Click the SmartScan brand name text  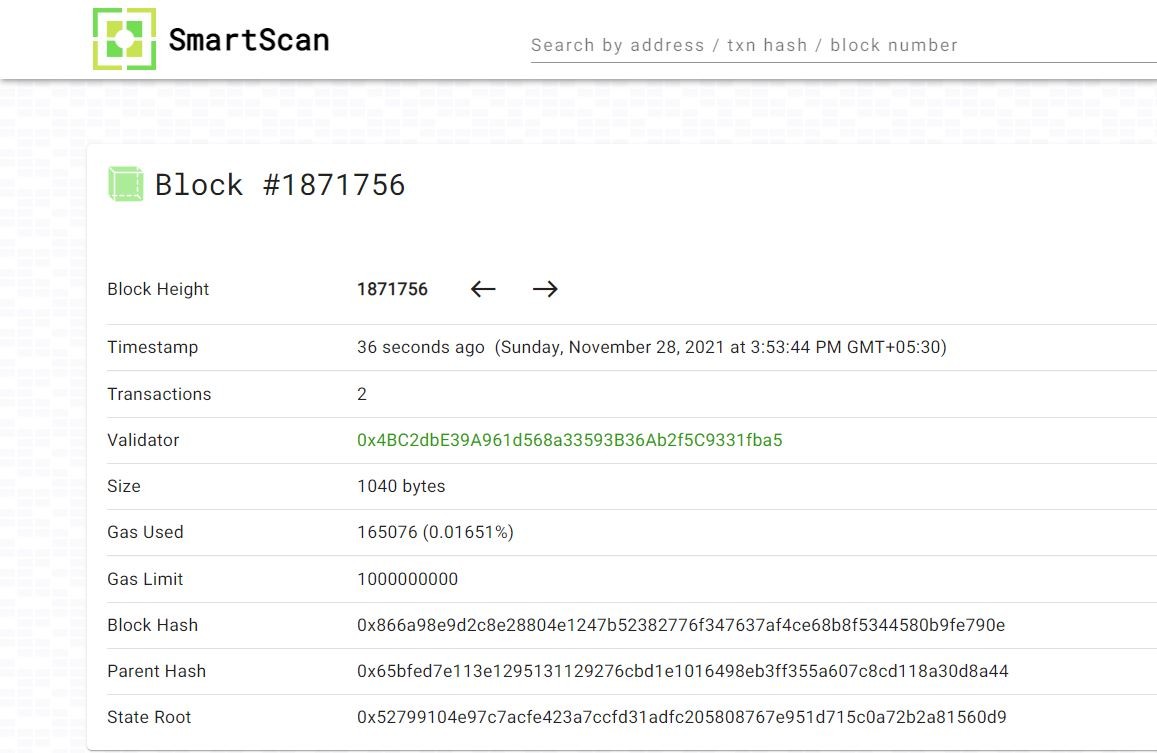tap(249, 40)
